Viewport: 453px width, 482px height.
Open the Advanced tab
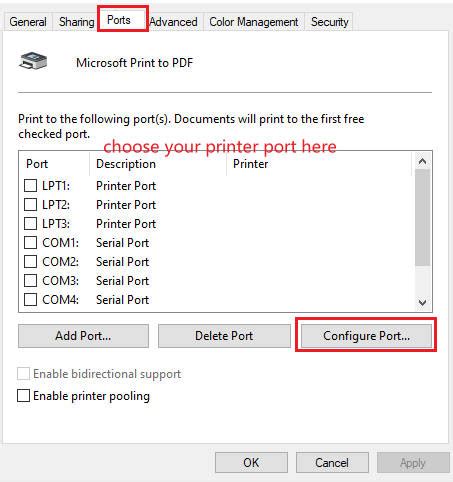pos(174,22)
